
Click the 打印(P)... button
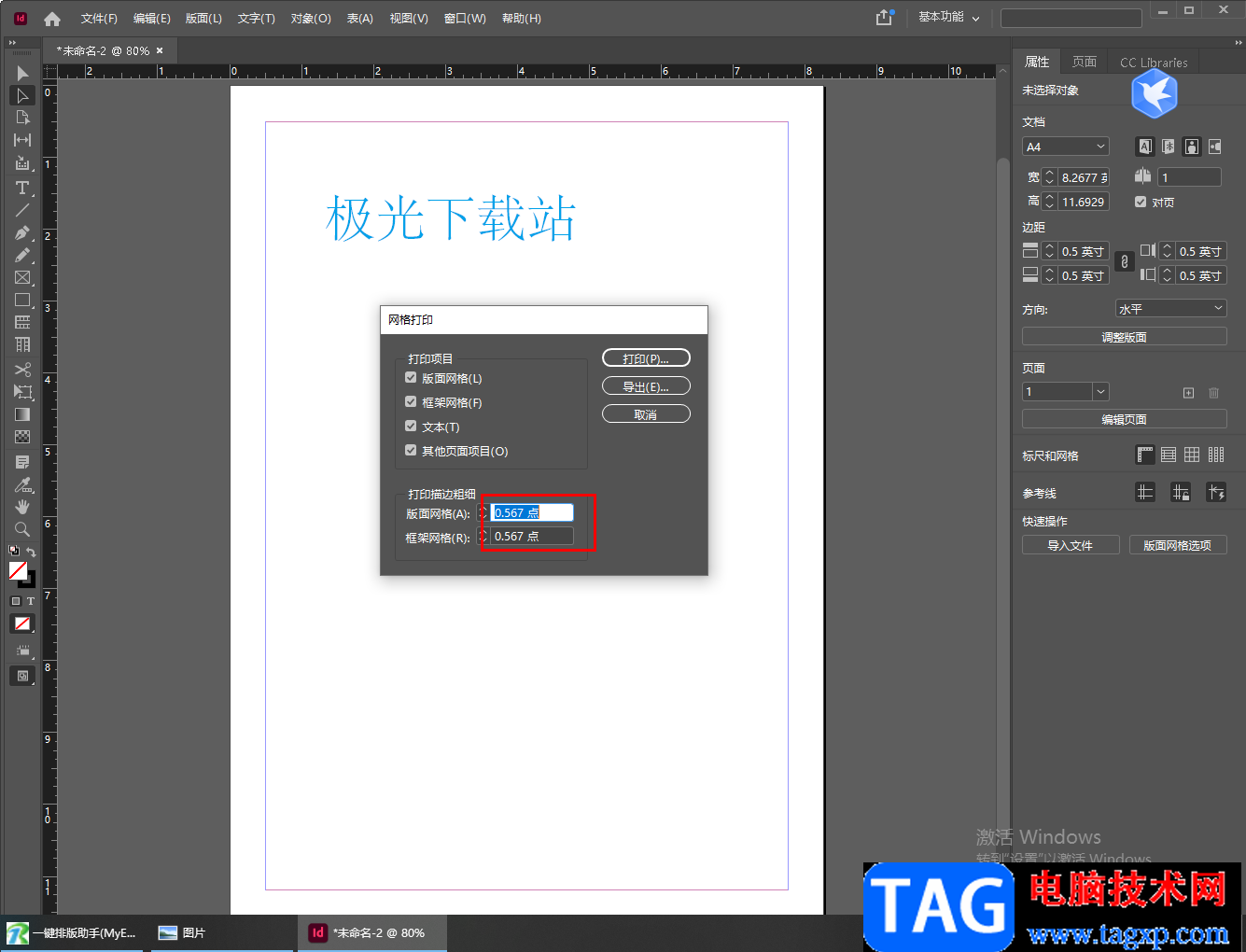[x=646, y=358]
